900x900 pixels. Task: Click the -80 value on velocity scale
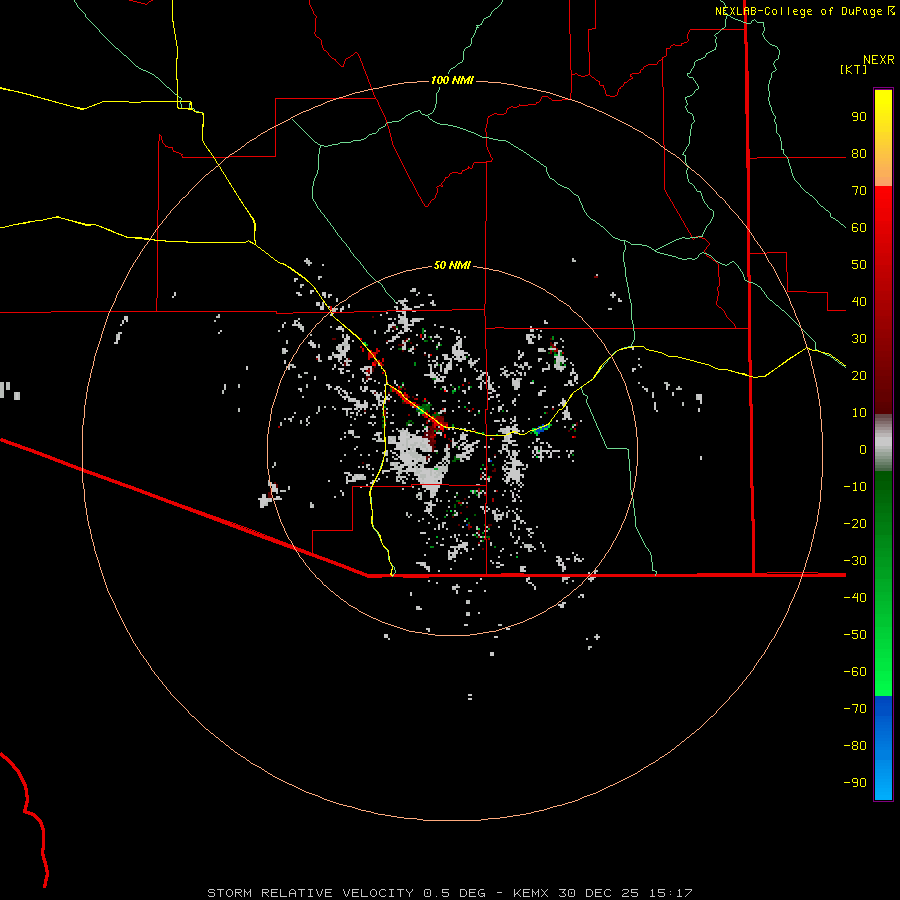855,746
